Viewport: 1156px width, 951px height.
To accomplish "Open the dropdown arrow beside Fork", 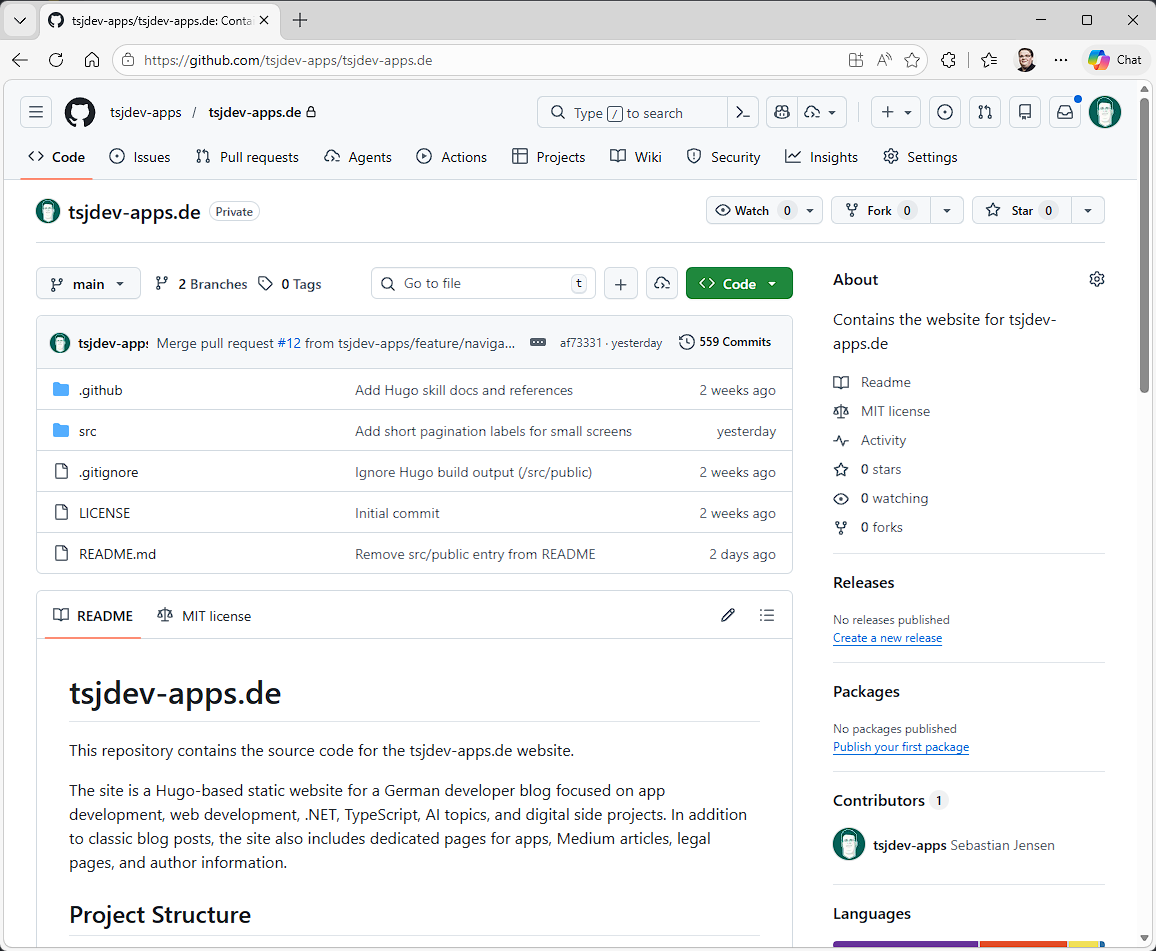I will (947, 211).
